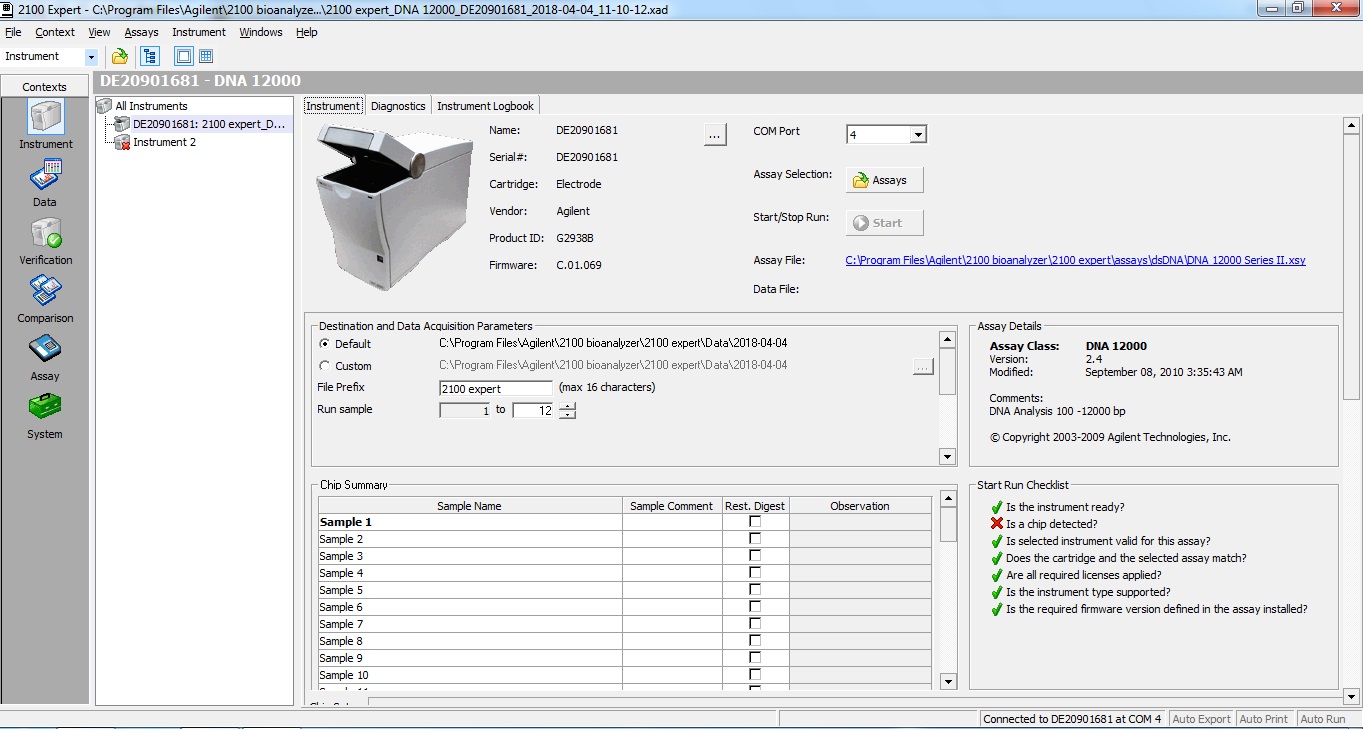Open the COM Port dropdown
The width and height of the screenshot is (1363, 729).
pyautogui.click(x=916, y=133)
